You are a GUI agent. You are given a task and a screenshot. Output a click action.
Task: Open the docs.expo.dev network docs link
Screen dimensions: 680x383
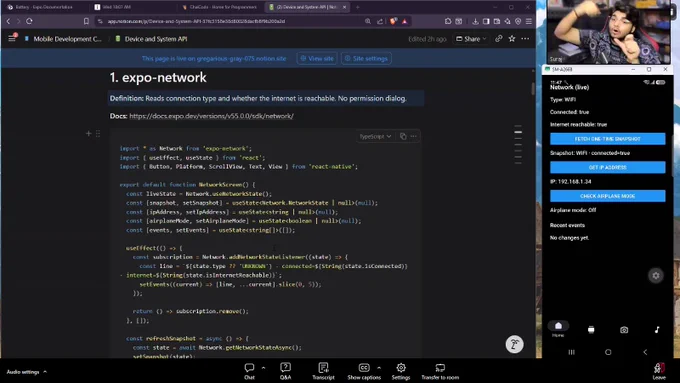[211, 116]
